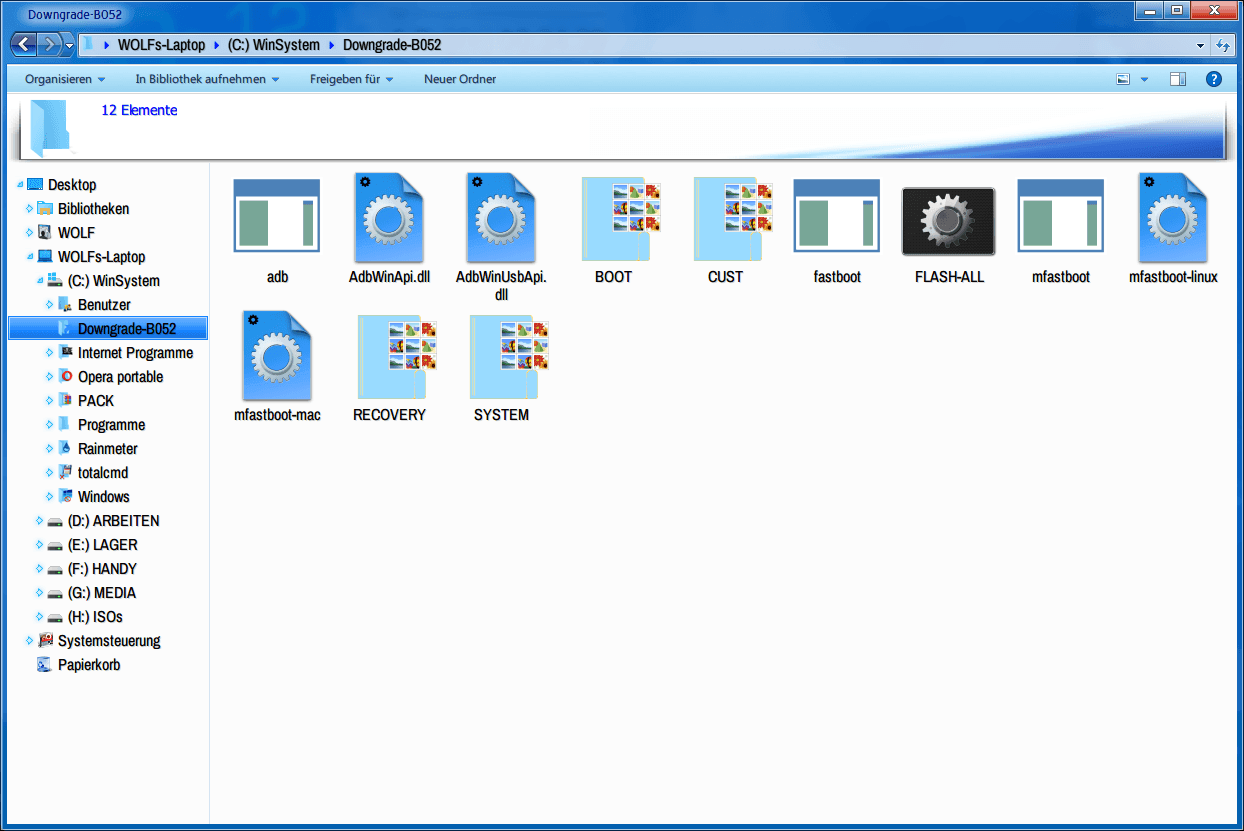The width and height of the screenshot is (1244, 831).
Task: Select the CUST image file
Action: coord(725,230)
